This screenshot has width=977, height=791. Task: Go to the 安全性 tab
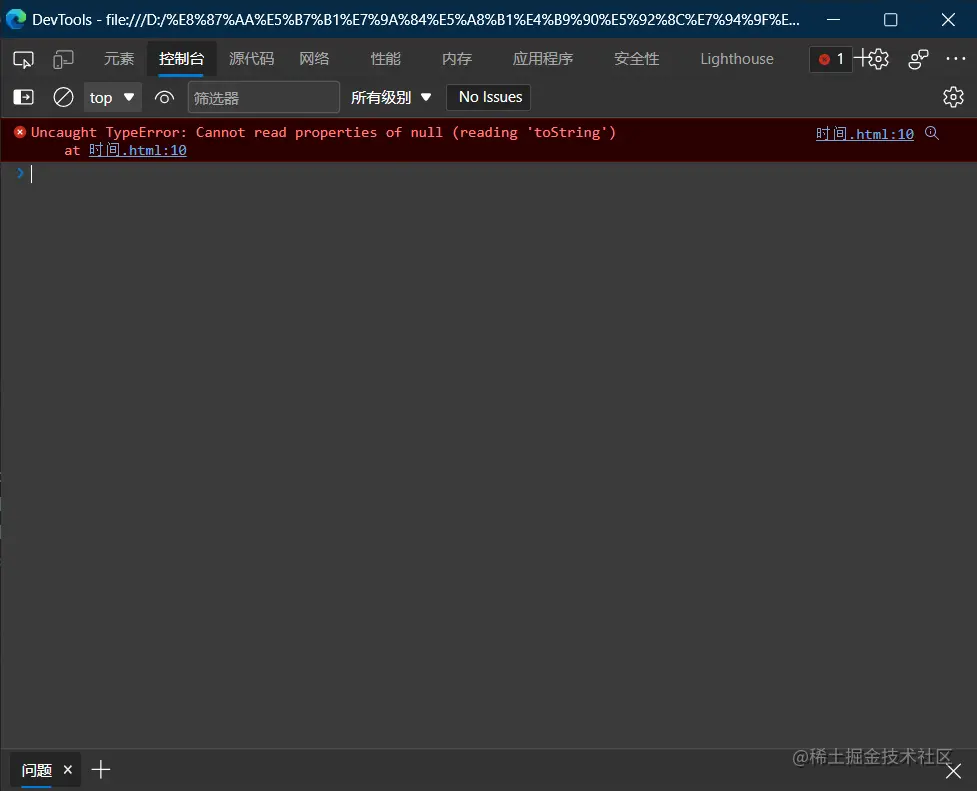[x=636, y=59]
